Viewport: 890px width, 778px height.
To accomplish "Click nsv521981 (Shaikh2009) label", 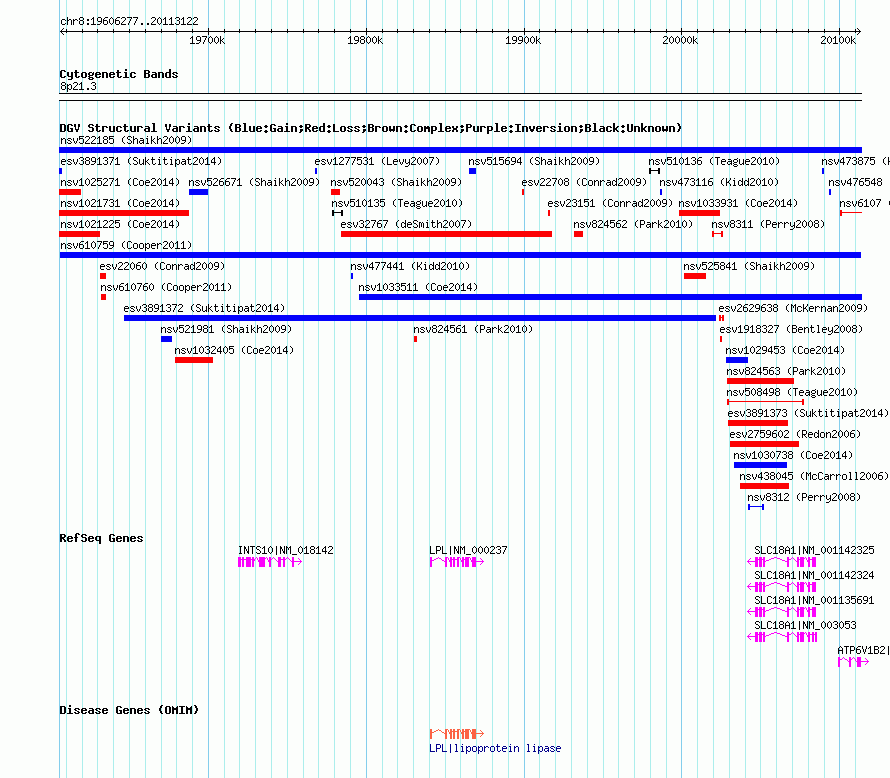I will tap(226, 329).
